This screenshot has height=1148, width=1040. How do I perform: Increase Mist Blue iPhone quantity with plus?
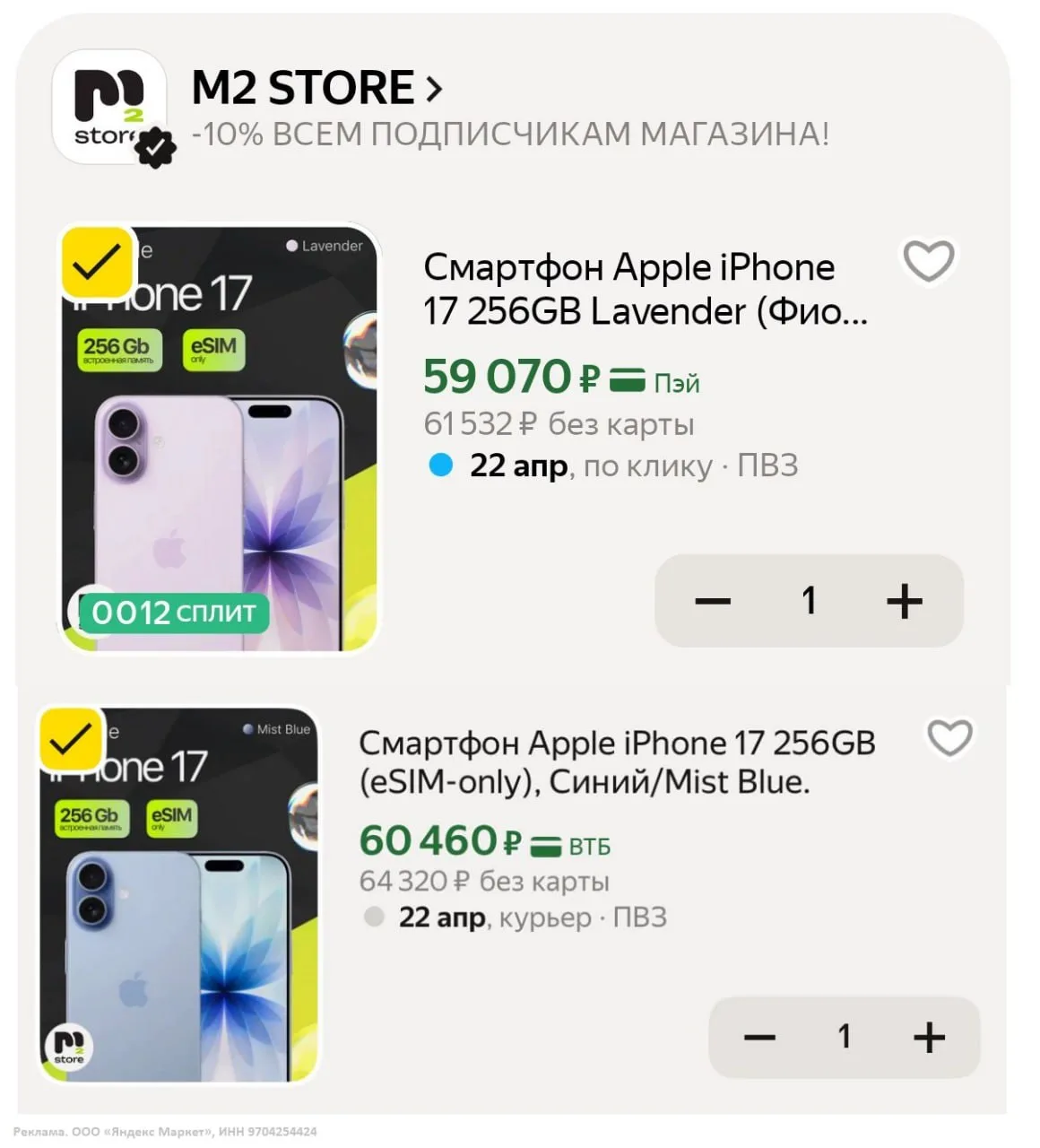929,1038
